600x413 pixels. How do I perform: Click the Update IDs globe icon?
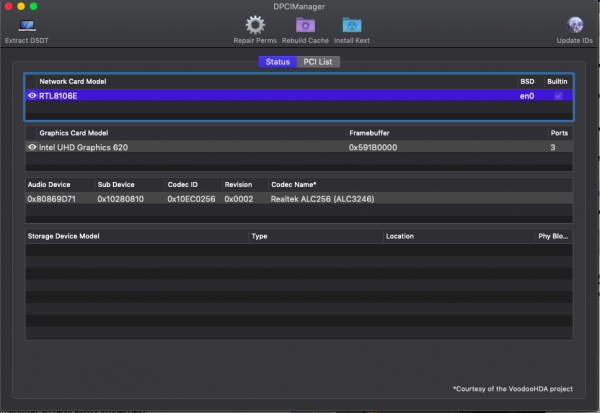click(x=575, y=25)
